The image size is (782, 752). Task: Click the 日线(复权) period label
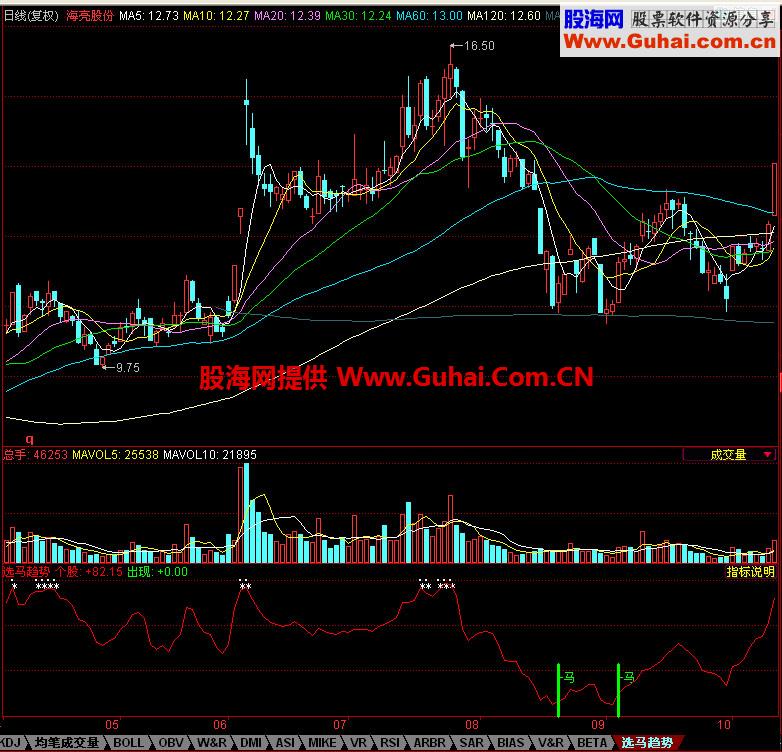31,15
